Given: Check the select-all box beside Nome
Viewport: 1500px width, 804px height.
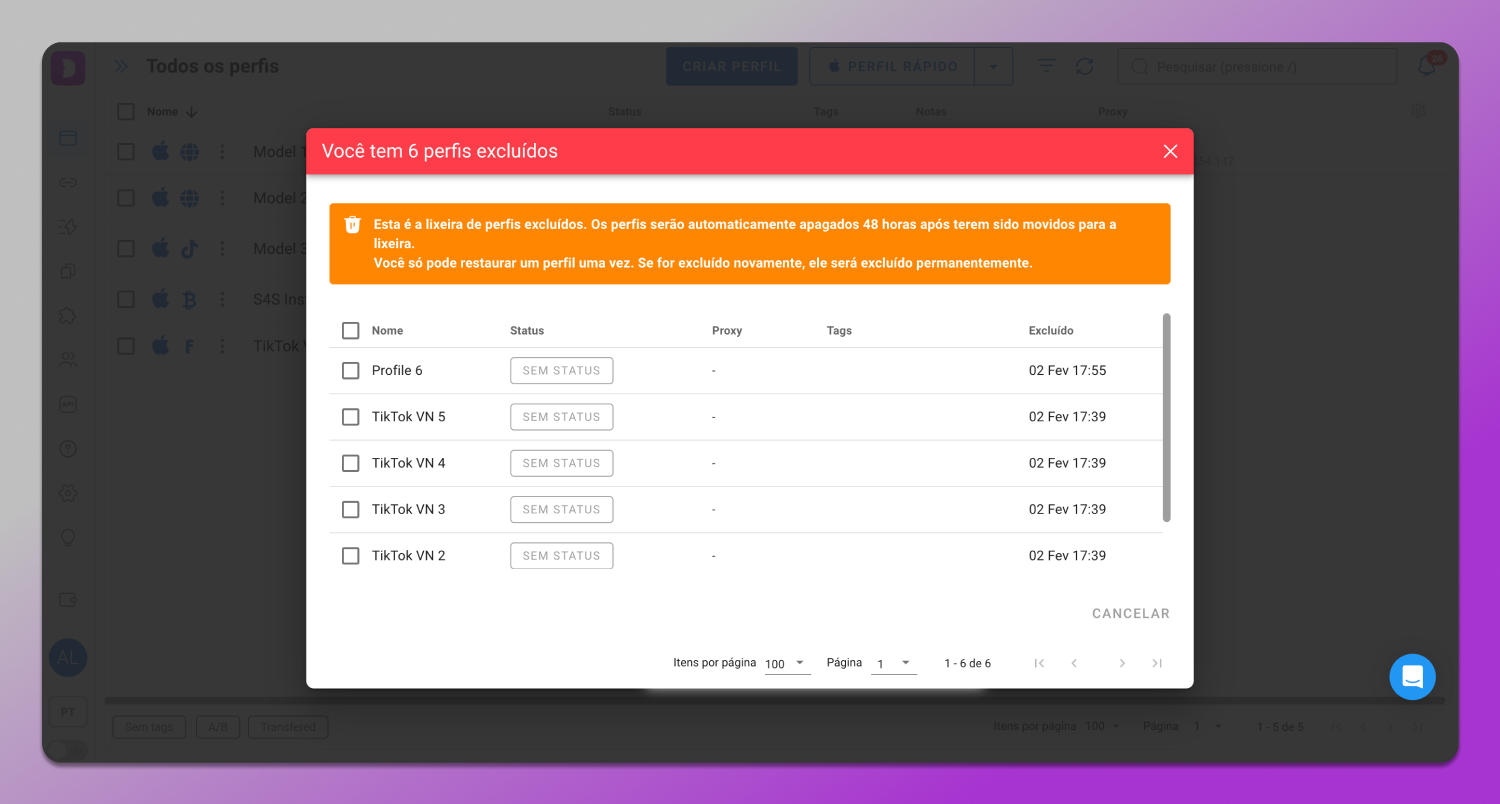Looking at the screenshot, I should [x=350, y=331].
